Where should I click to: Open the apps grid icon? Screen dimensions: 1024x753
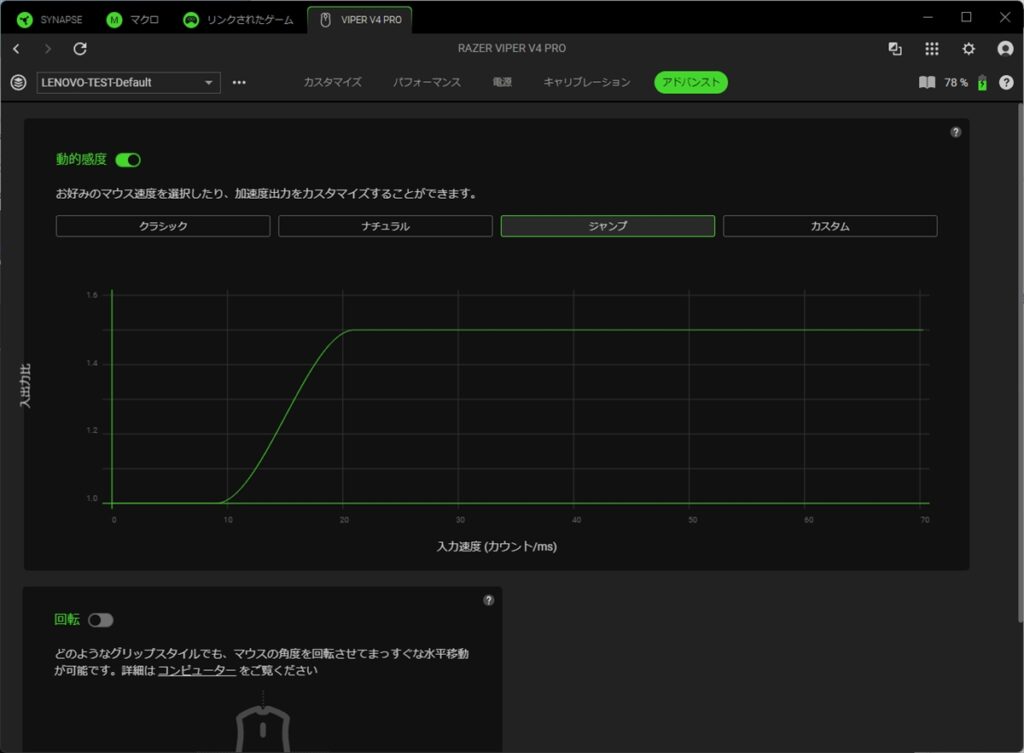[932, 49]
